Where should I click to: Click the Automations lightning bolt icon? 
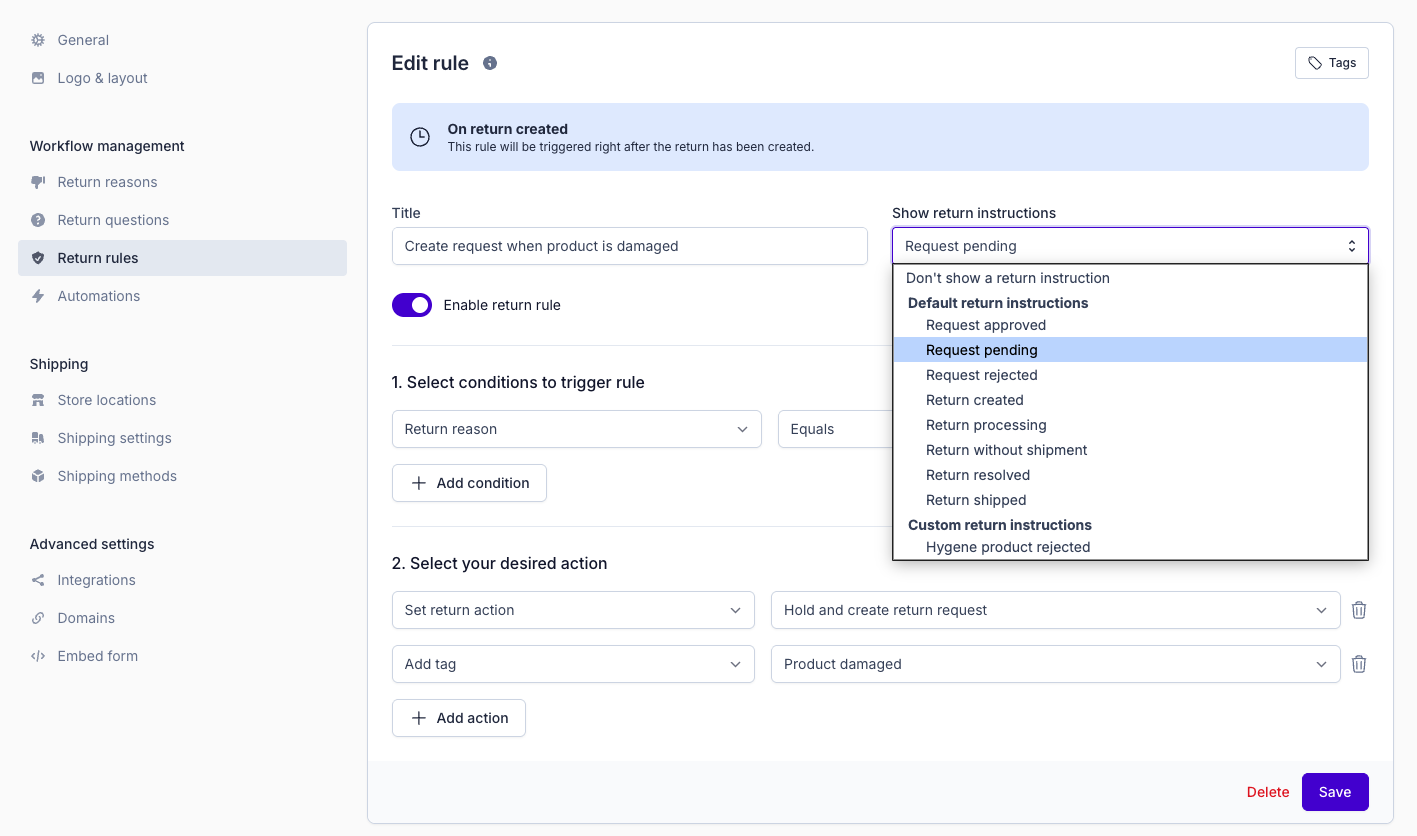[x=38, y=296]
